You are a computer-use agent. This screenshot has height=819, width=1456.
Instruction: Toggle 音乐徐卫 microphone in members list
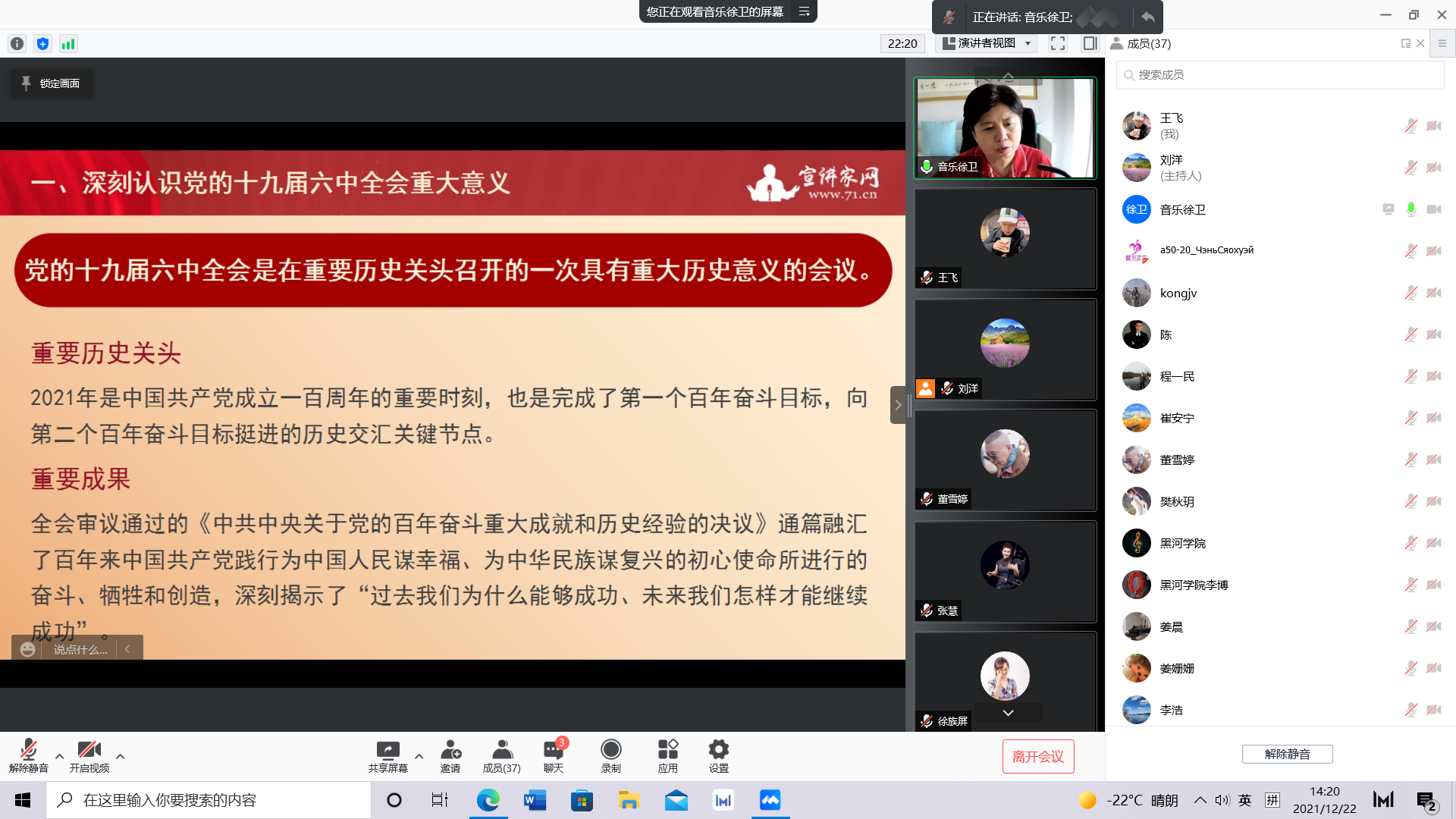pyautogui.click(x=1410, y=209)
